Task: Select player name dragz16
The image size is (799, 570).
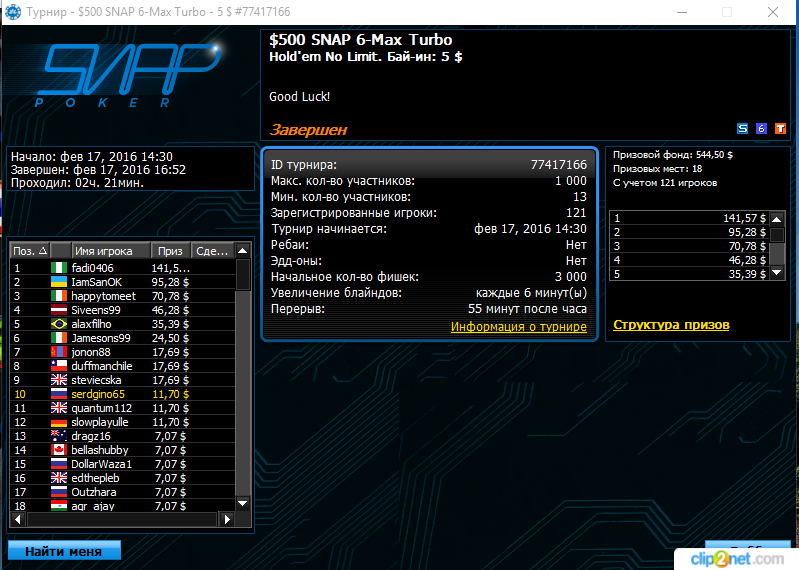Action: 91,436
